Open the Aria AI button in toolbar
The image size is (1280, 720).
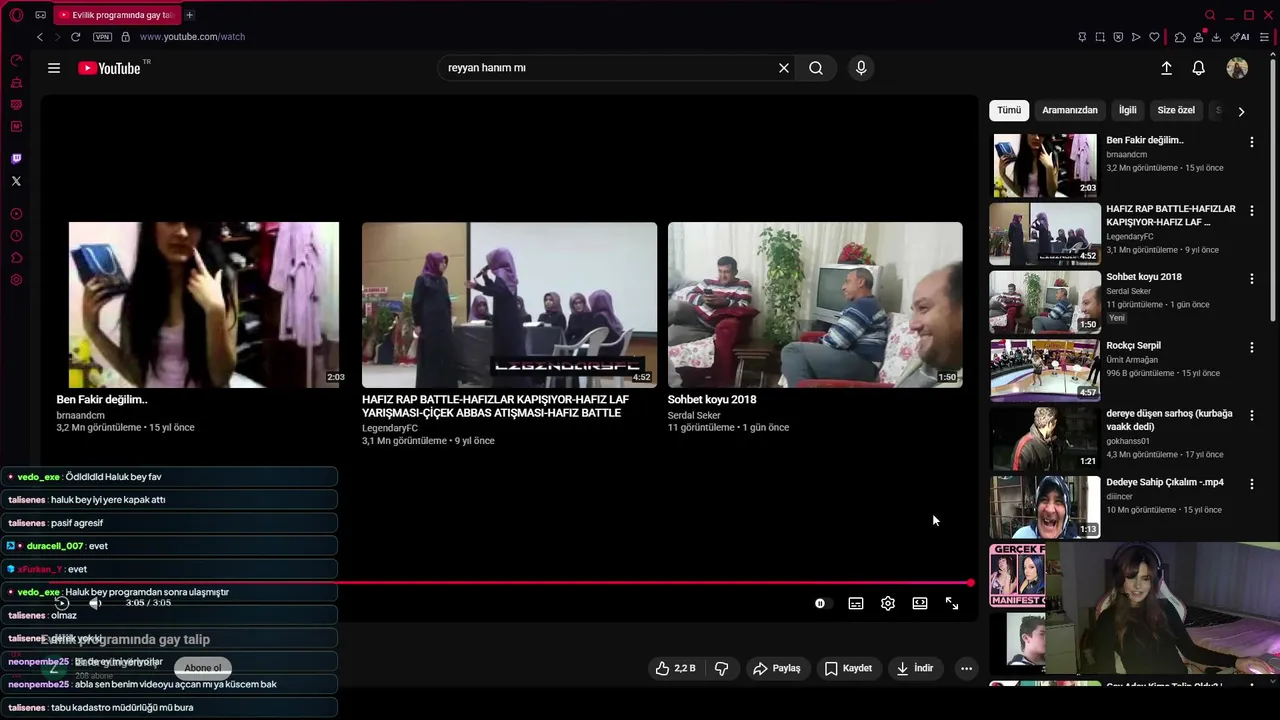(x=1240, y=37)
